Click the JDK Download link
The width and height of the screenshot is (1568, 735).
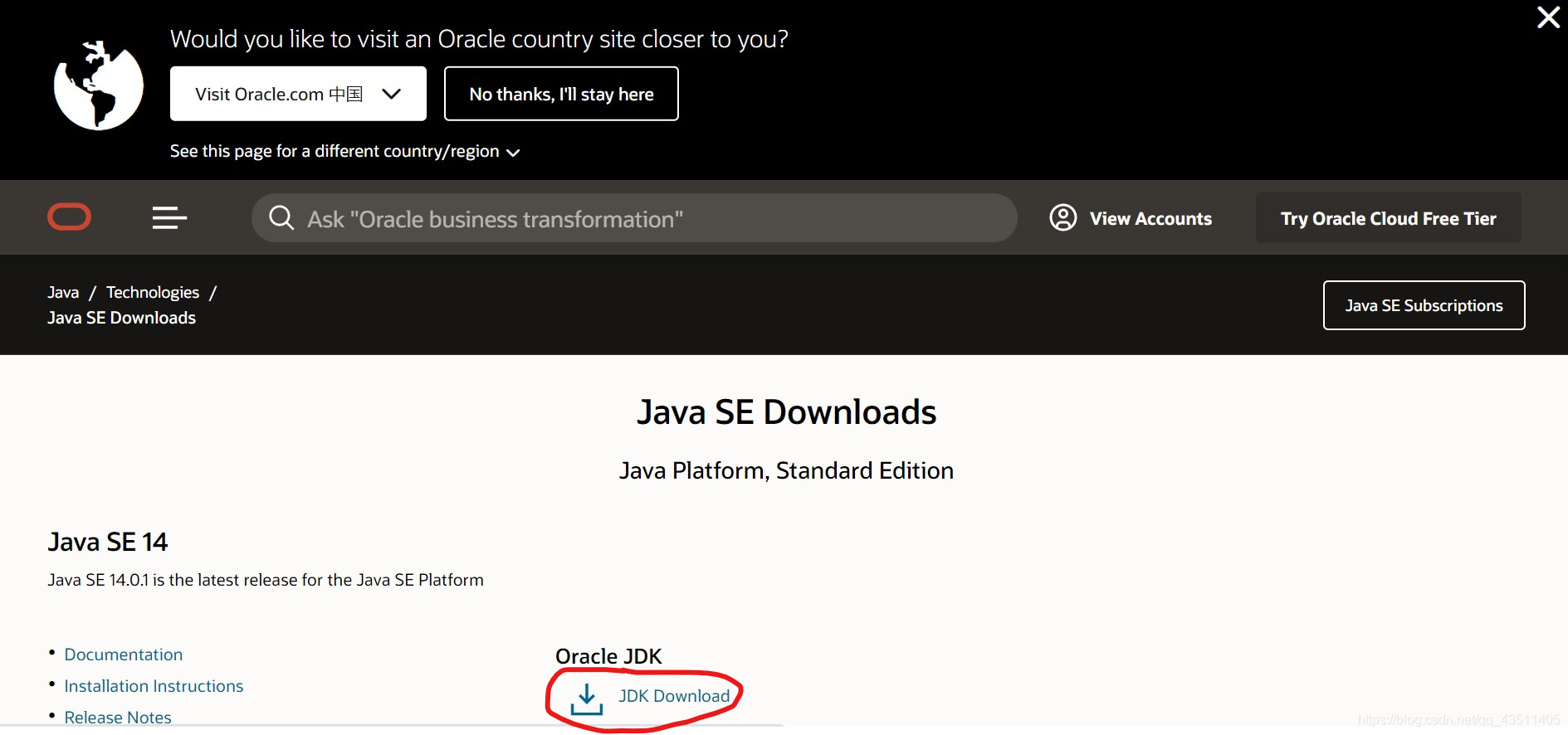click(x=674, y=696)
